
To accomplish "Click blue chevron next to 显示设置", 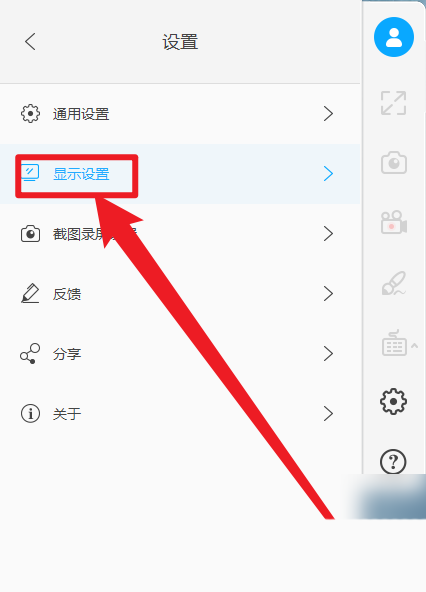I will click(x=329, y=174).
